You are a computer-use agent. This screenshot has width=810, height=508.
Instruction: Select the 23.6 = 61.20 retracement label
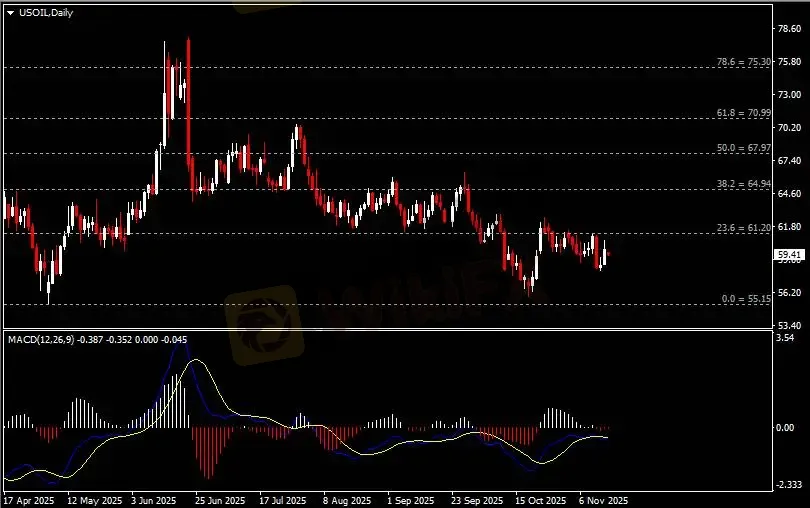click(743, 228)
